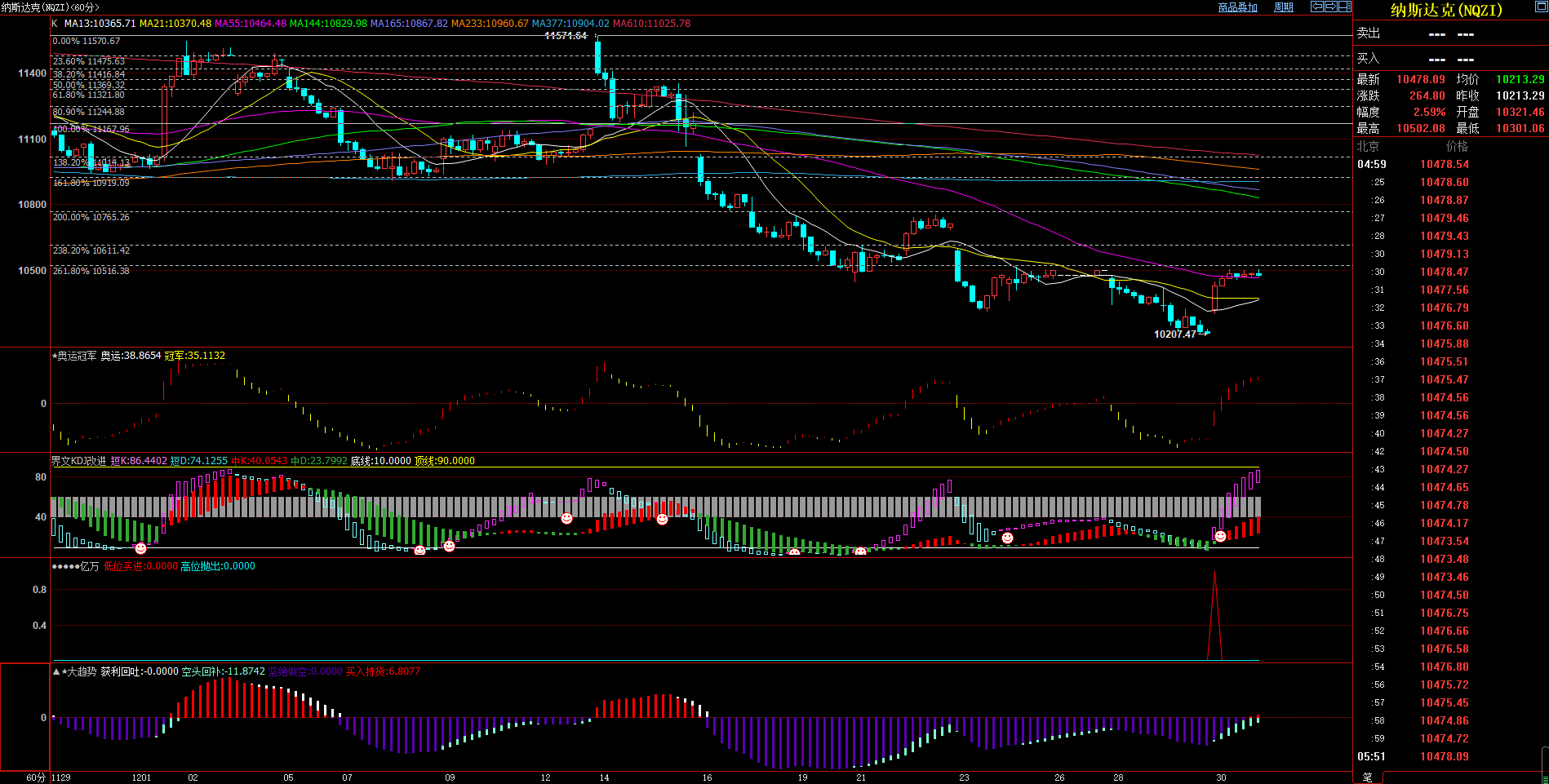This screenshot has width=1549, height=784.
Task: Click the 价格 price column header
Action: pyautogui.click(x=1457, y=147)
